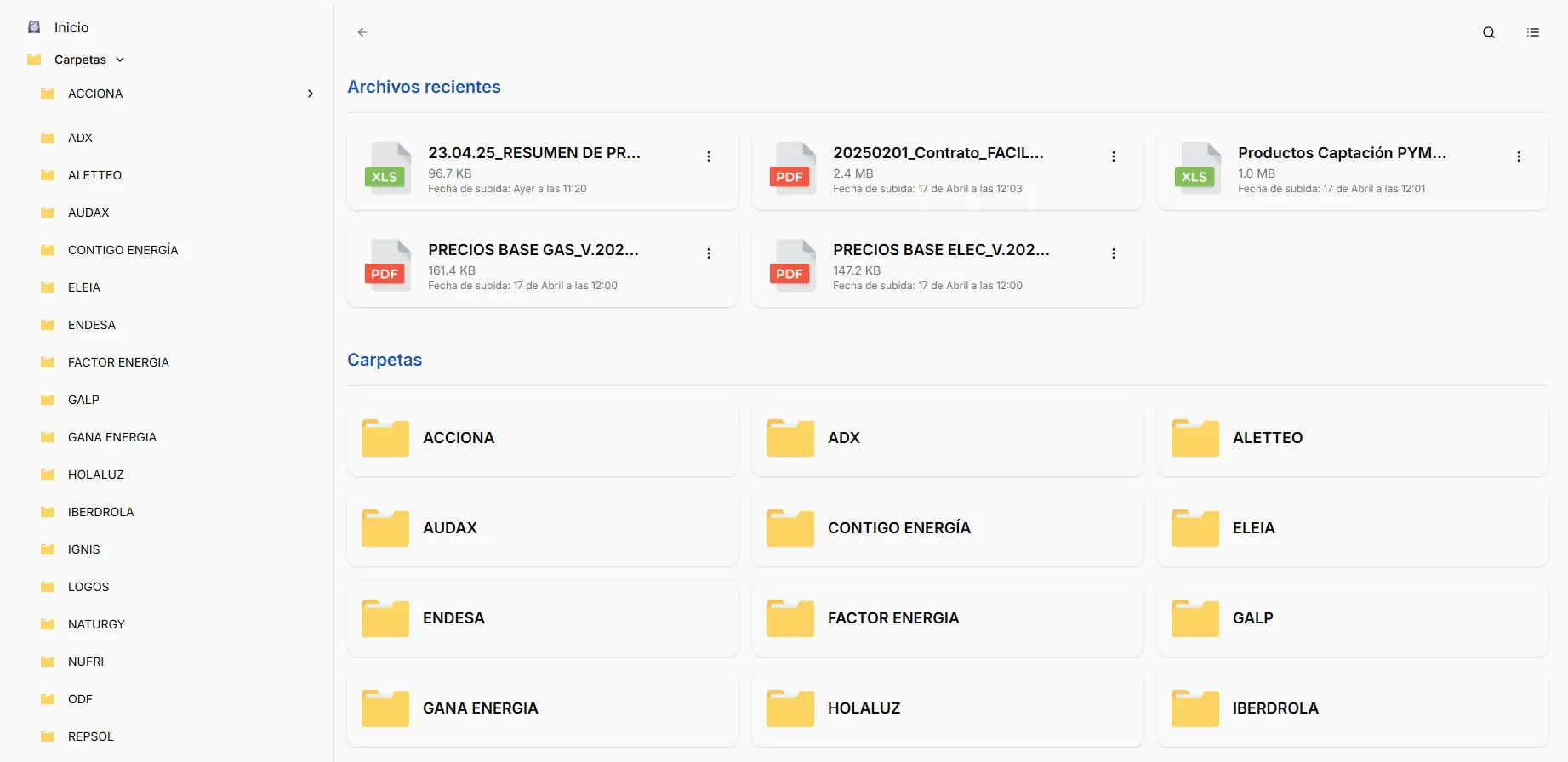Collapse the Carpetas sidebar section
The height and width of the screenshot is (762, 1568).
coord(120,60)
